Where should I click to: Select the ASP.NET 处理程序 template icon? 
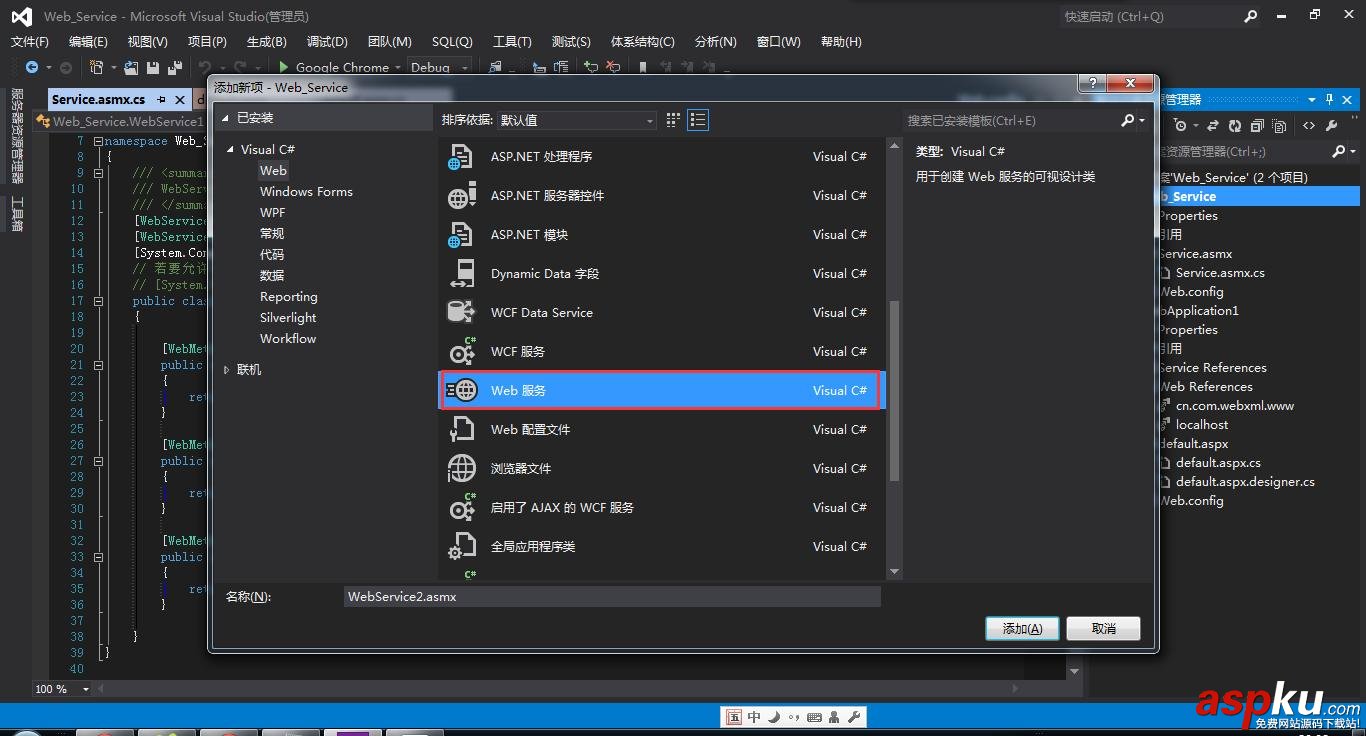coord(461,156)
